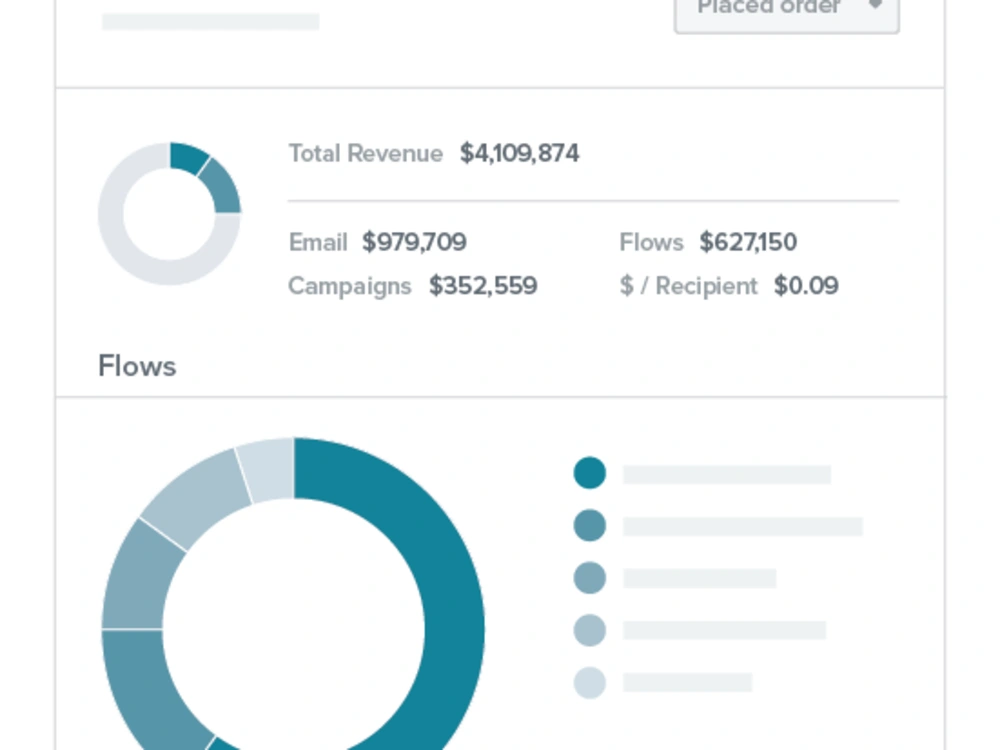Screen dimensions: 1000x750
Task: Click the Campaigns label
Action: (x=349, y=286)
